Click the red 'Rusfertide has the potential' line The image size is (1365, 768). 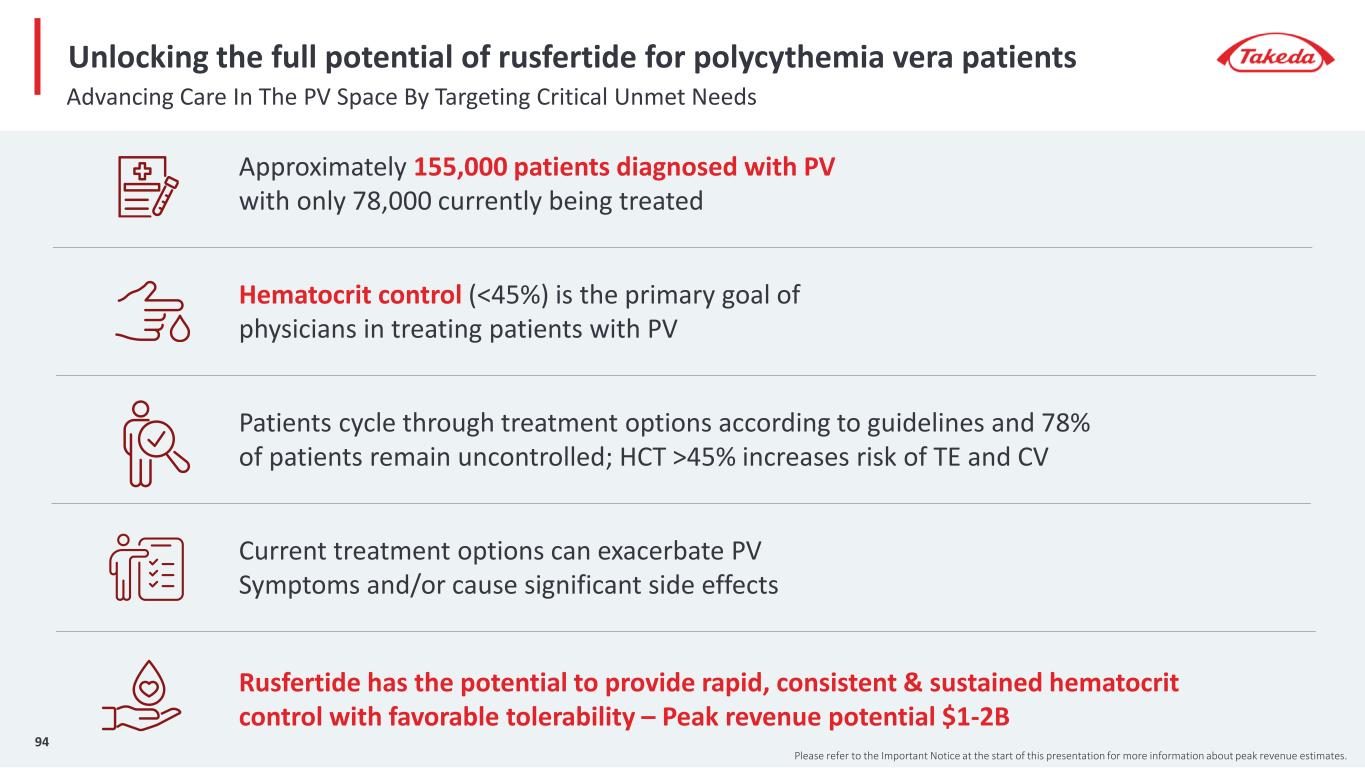click(x=709, y=683)
